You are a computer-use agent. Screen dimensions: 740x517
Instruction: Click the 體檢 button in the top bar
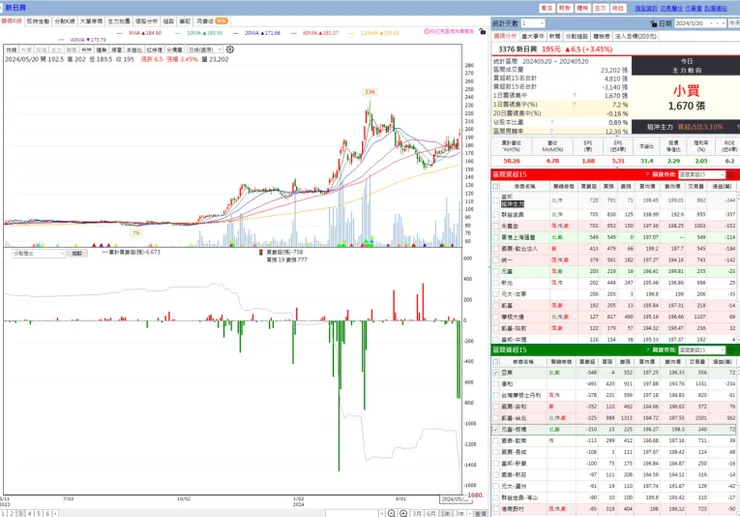(x=582, y=8)
